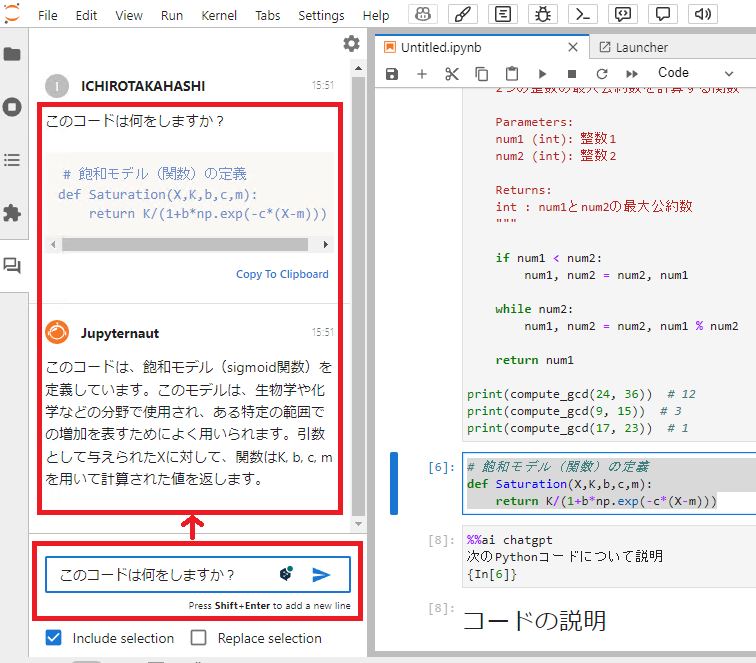Open the Code cell type dropdown

(x=695, y=73)
